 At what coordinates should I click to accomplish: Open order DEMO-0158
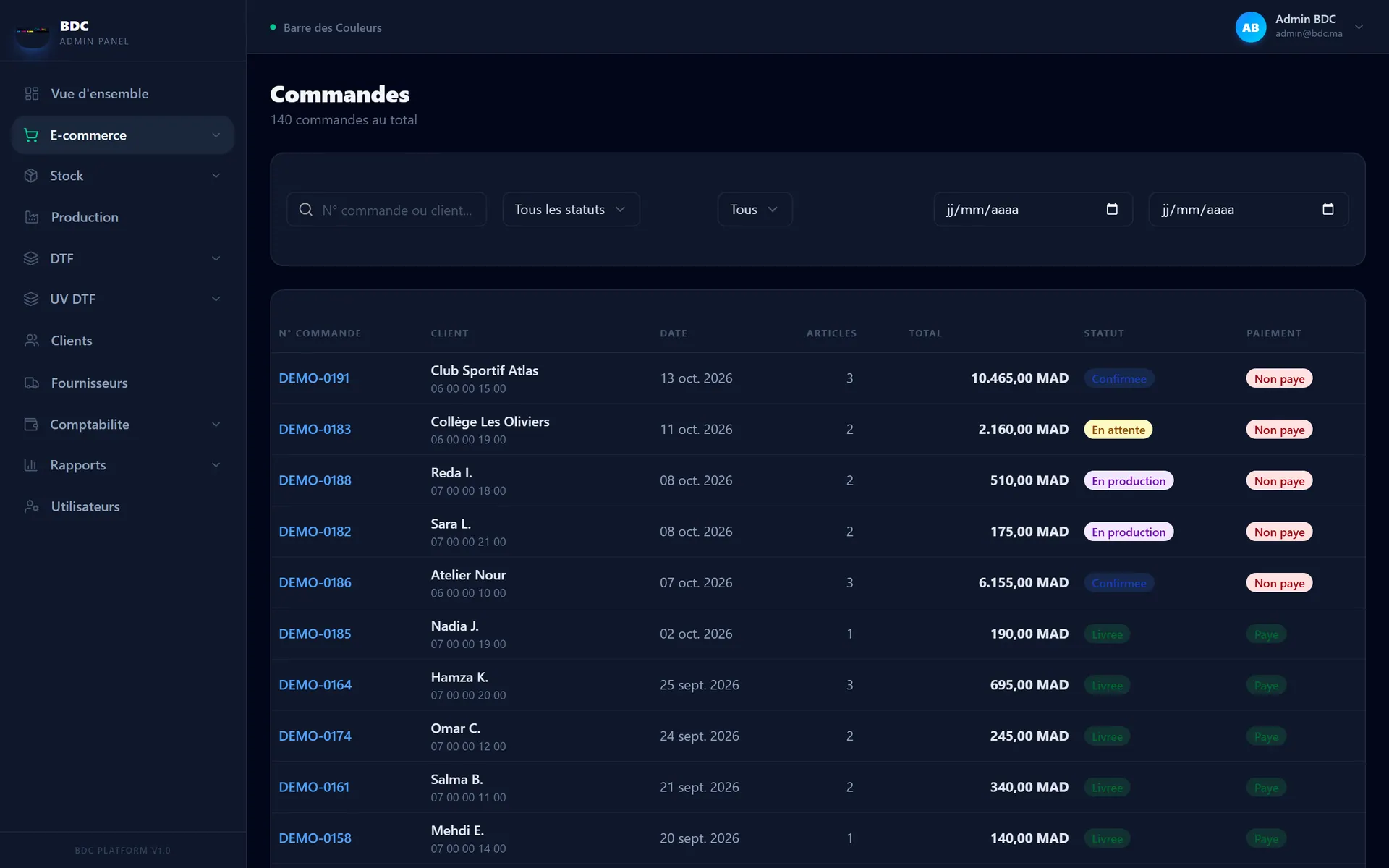315,838
